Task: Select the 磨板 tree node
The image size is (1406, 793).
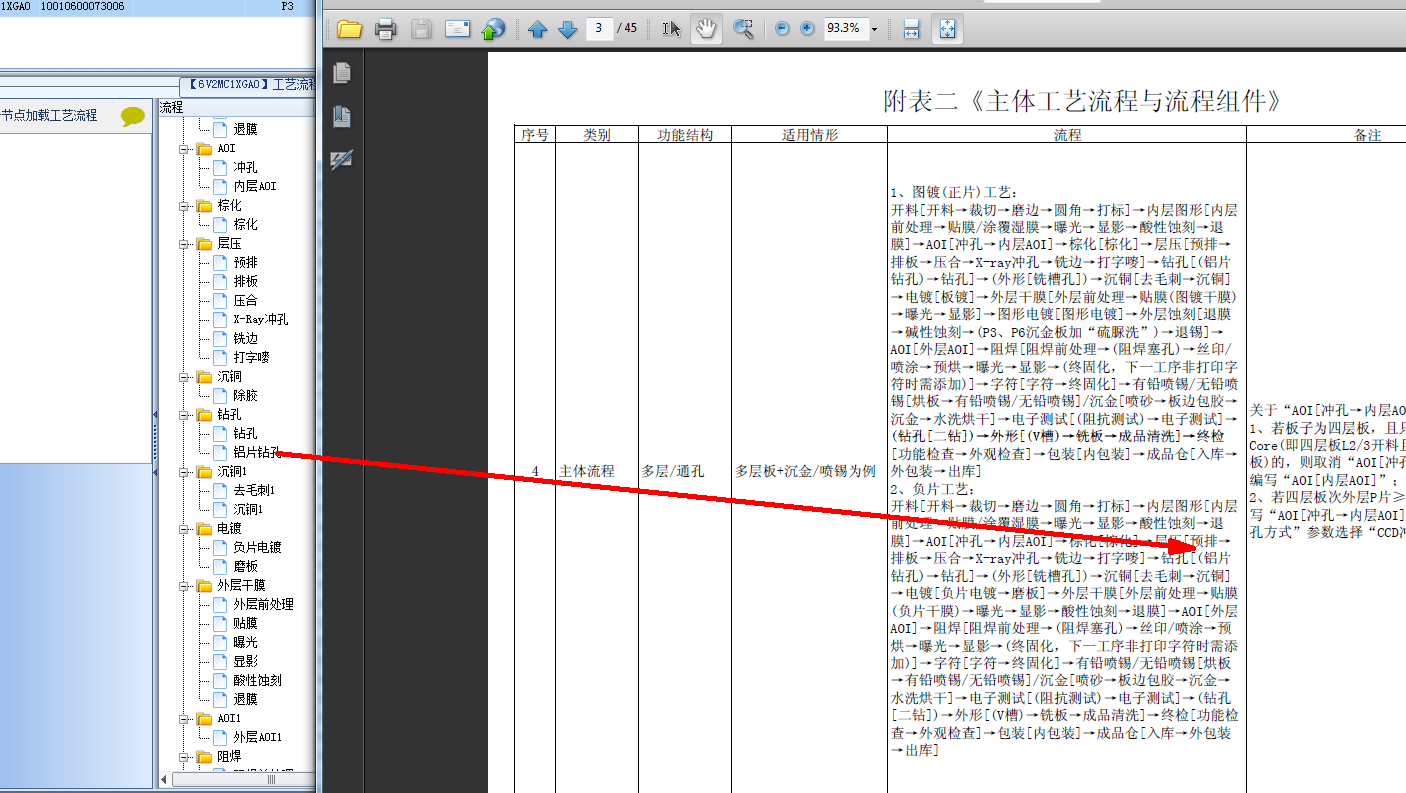Action: (x=246, y=566)
